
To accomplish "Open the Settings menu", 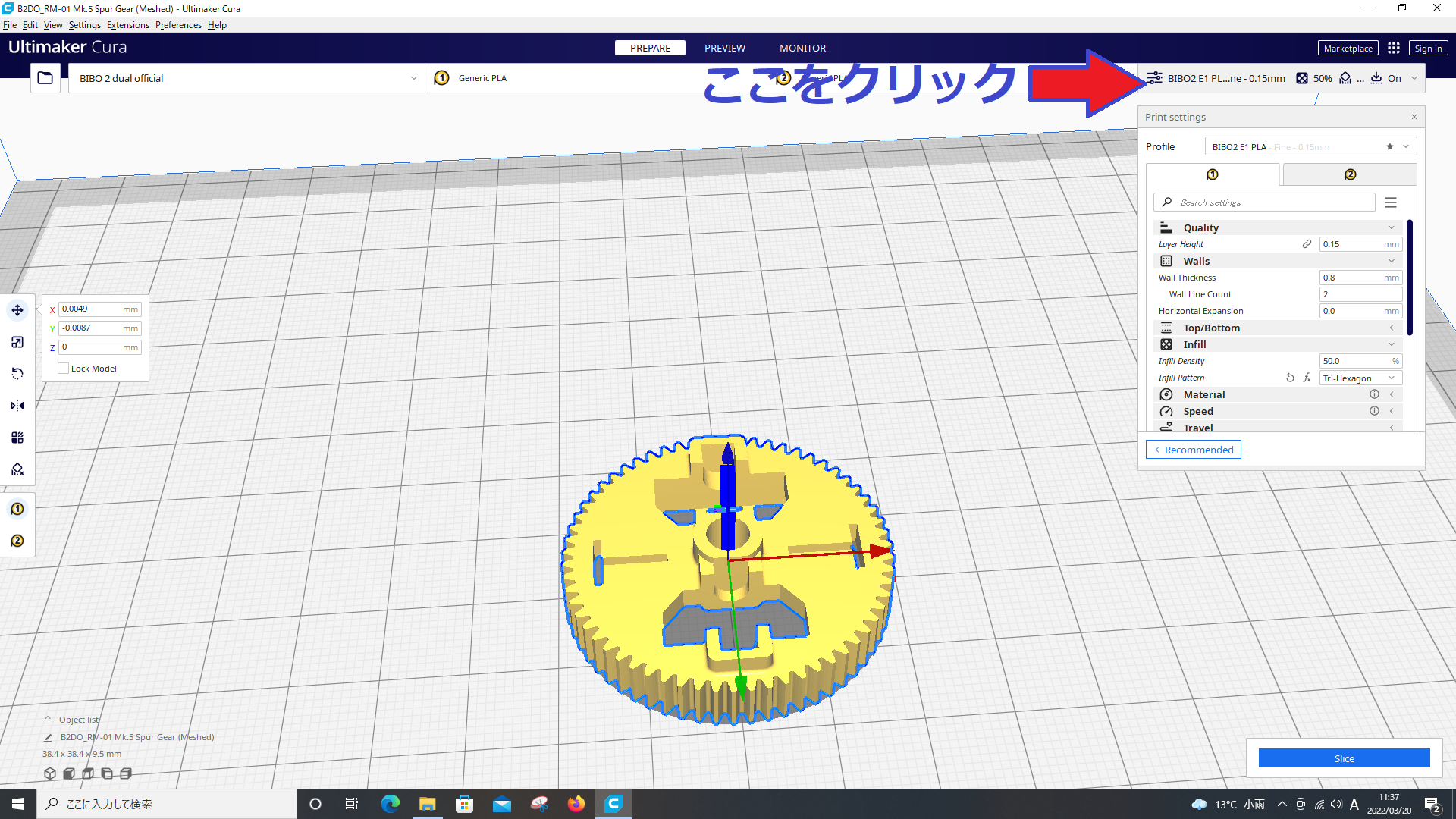I will (85, 25).
